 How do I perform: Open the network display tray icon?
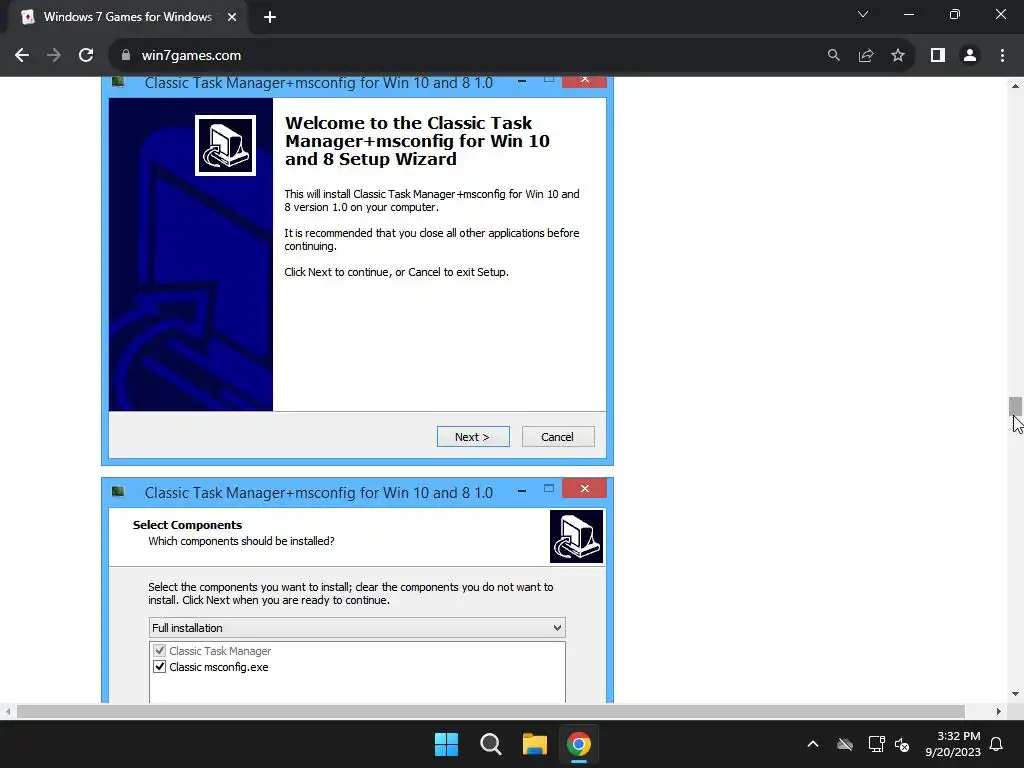pos(876,744)
